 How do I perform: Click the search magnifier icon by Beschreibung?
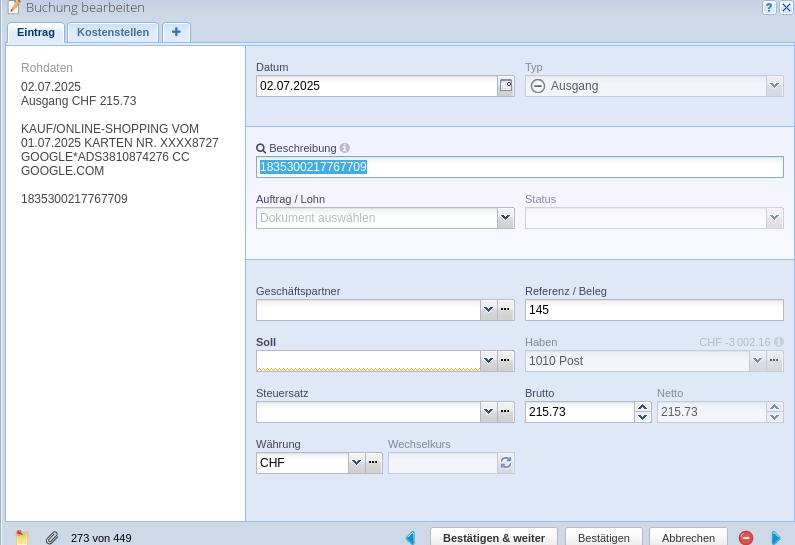pos(261,149)
